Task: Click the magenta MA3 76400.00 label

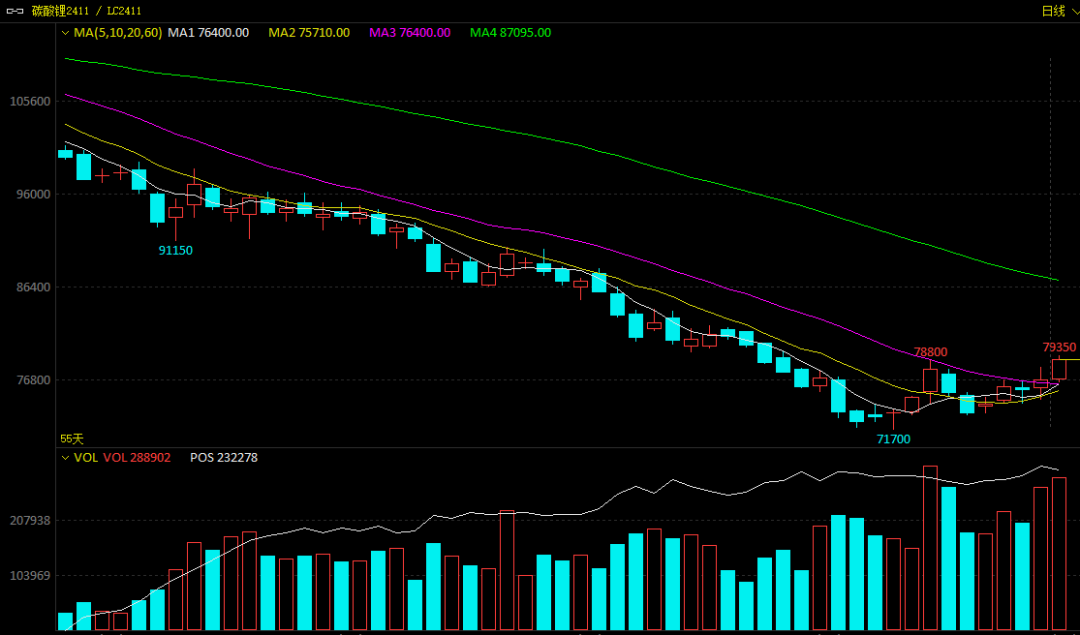Action: 410,33
